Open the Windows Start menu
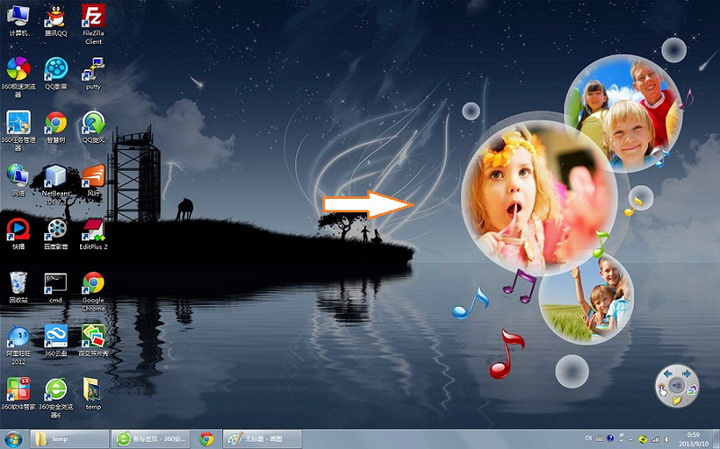The height and width of the screenshot is (449, 720). click(13, 438)
